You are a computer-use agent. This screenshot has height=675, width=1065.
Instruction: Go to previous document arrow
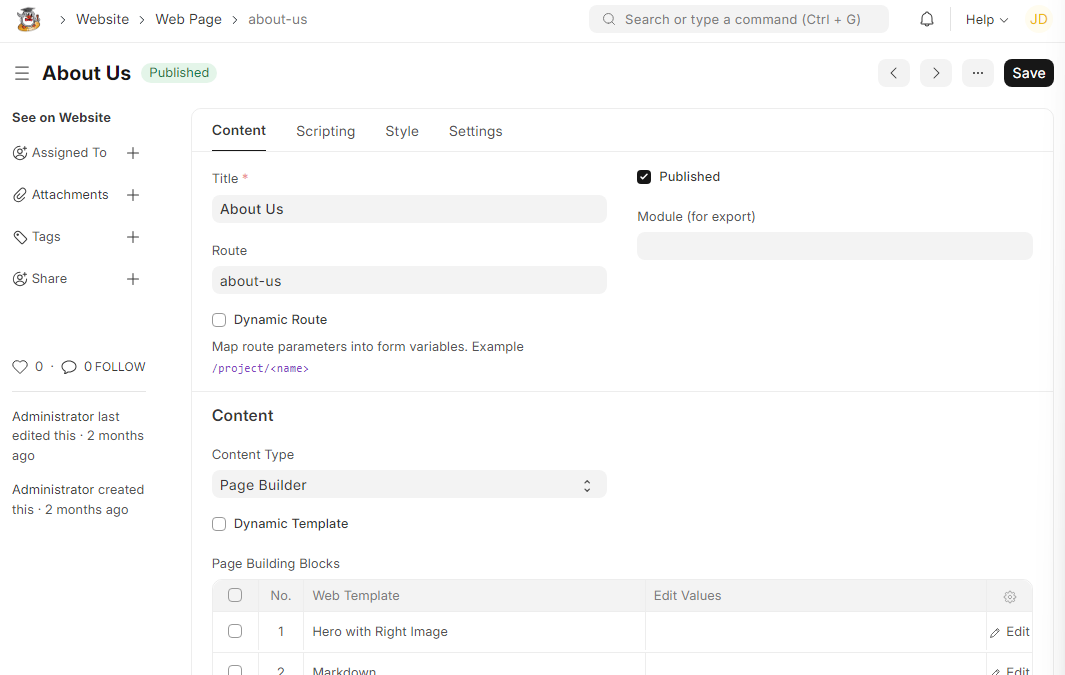click(894, 73)
